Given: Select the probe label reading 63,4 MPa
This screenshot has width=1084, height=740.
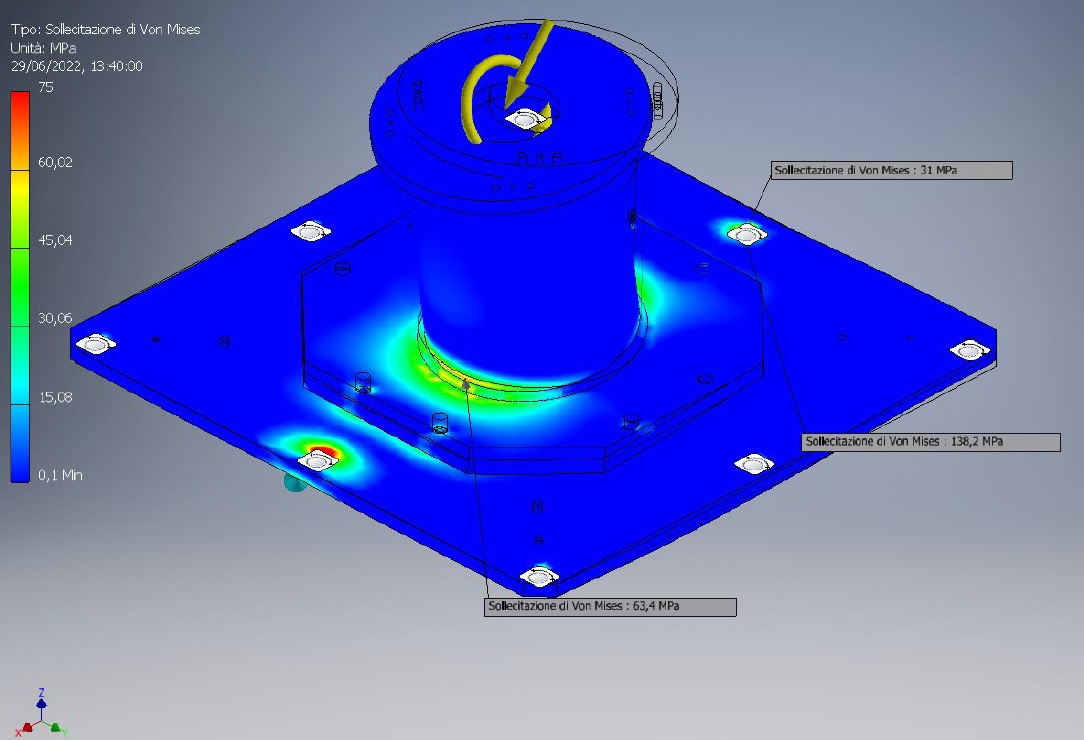Looking at the screenshot, I should pos(610,607).
